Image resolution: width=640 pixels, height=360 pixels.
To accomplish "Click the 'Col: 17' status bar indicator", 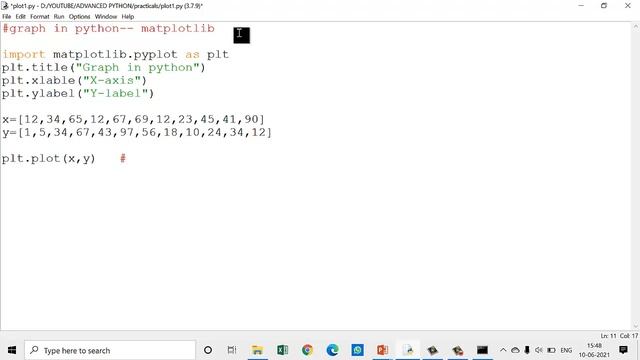I will [x=629, y=336].
